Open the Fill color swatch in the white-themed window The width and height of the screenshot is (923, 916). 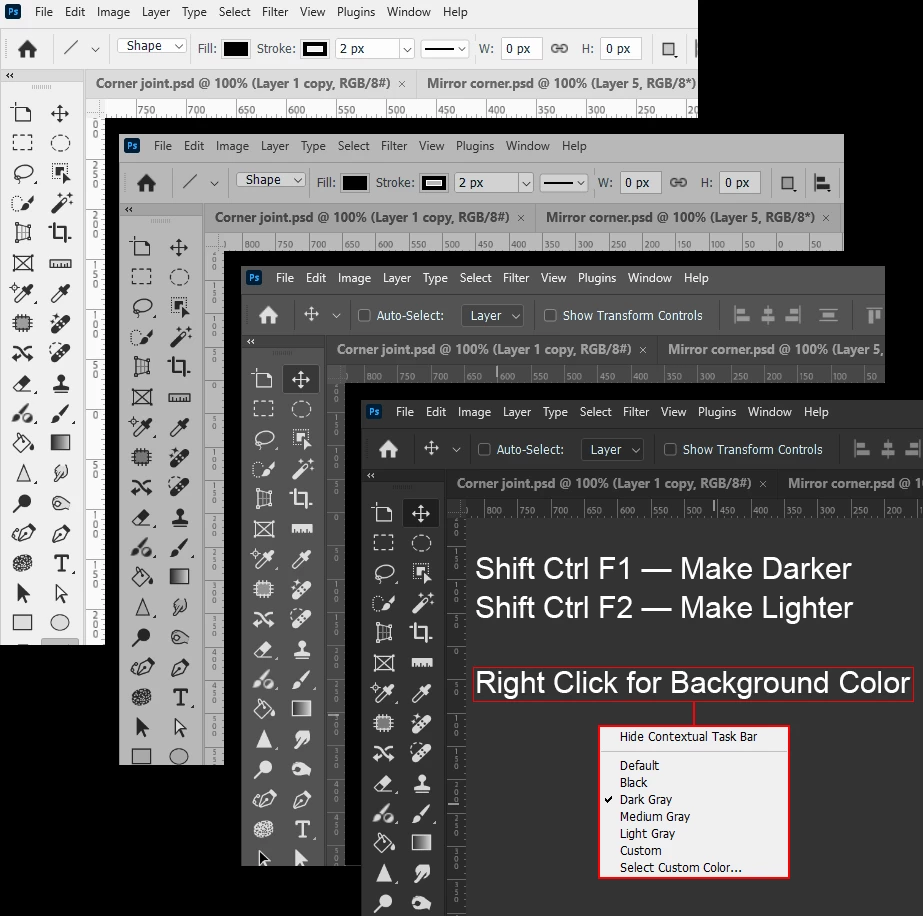pyautogui.click(x=236, y=49)
